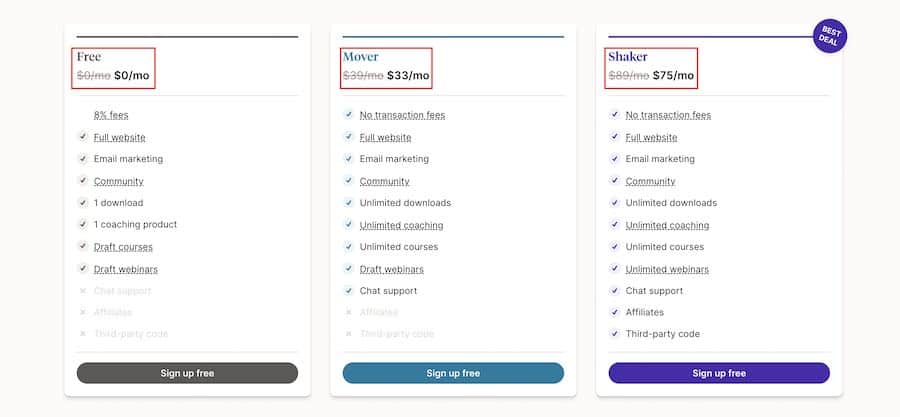Click the checkmark icon next to Mover "Chat support"

point(349,291)
